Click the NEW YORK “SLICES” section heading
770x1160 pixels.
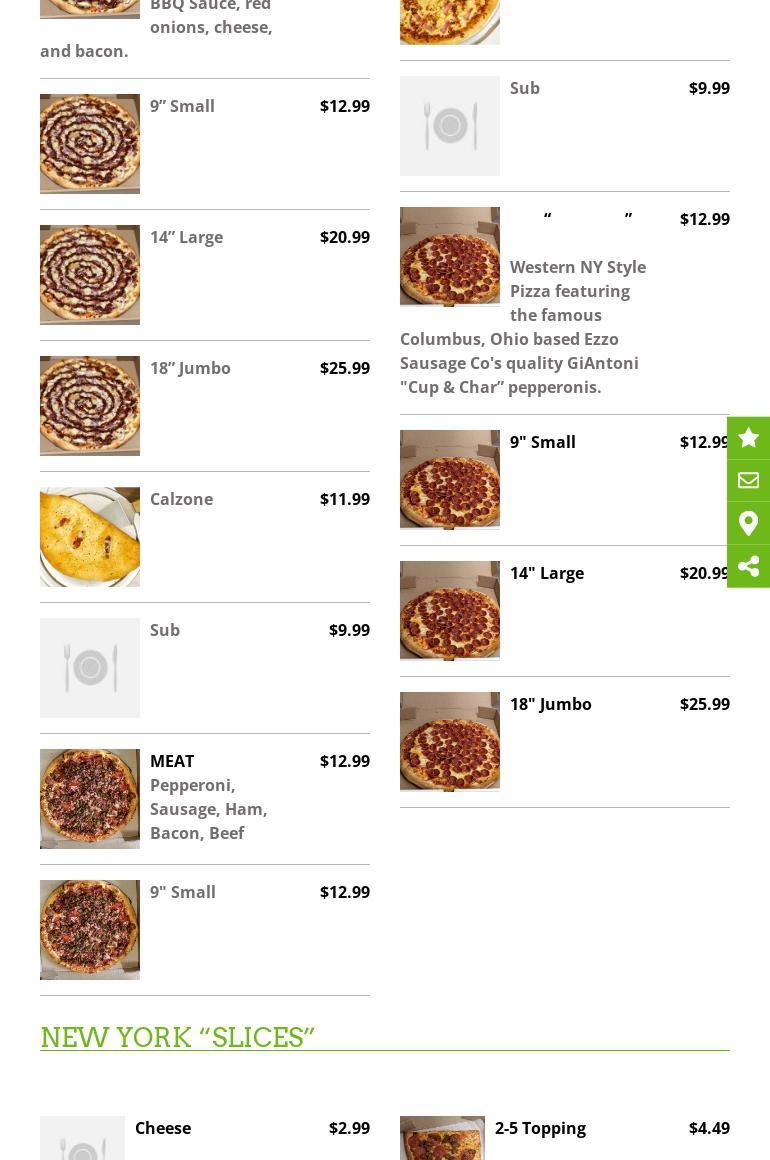click(177, 1037)
